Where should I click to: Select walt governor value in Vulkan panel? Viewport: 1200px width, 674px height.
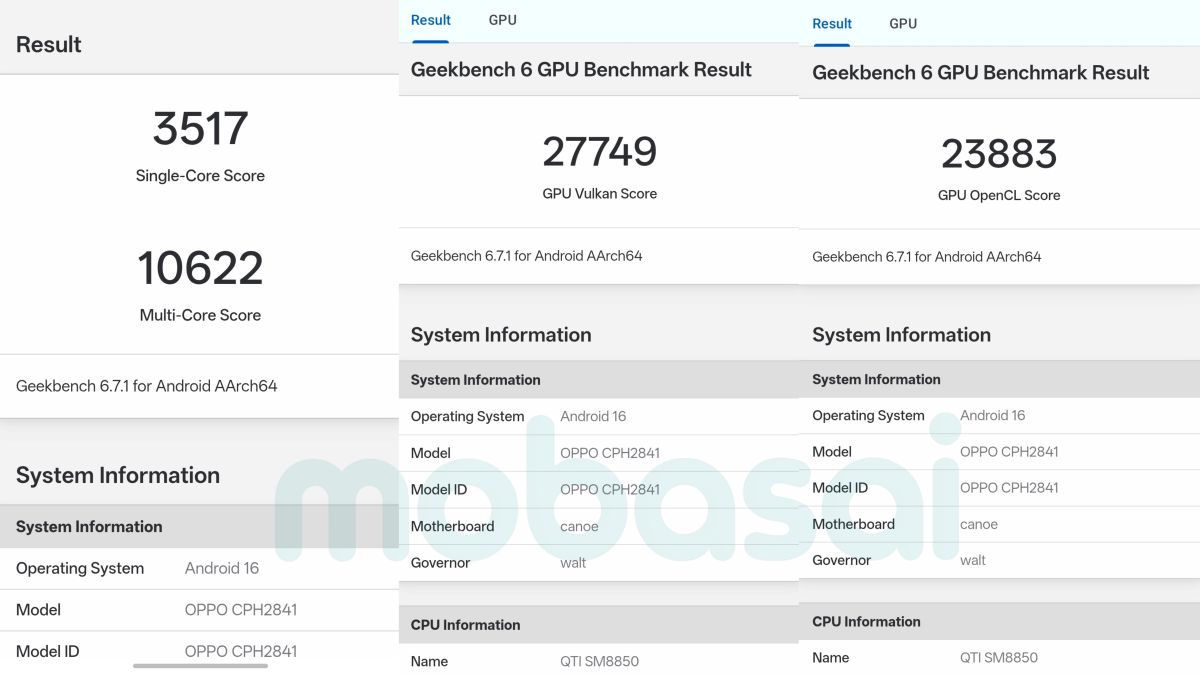click(x=573, y=563)
